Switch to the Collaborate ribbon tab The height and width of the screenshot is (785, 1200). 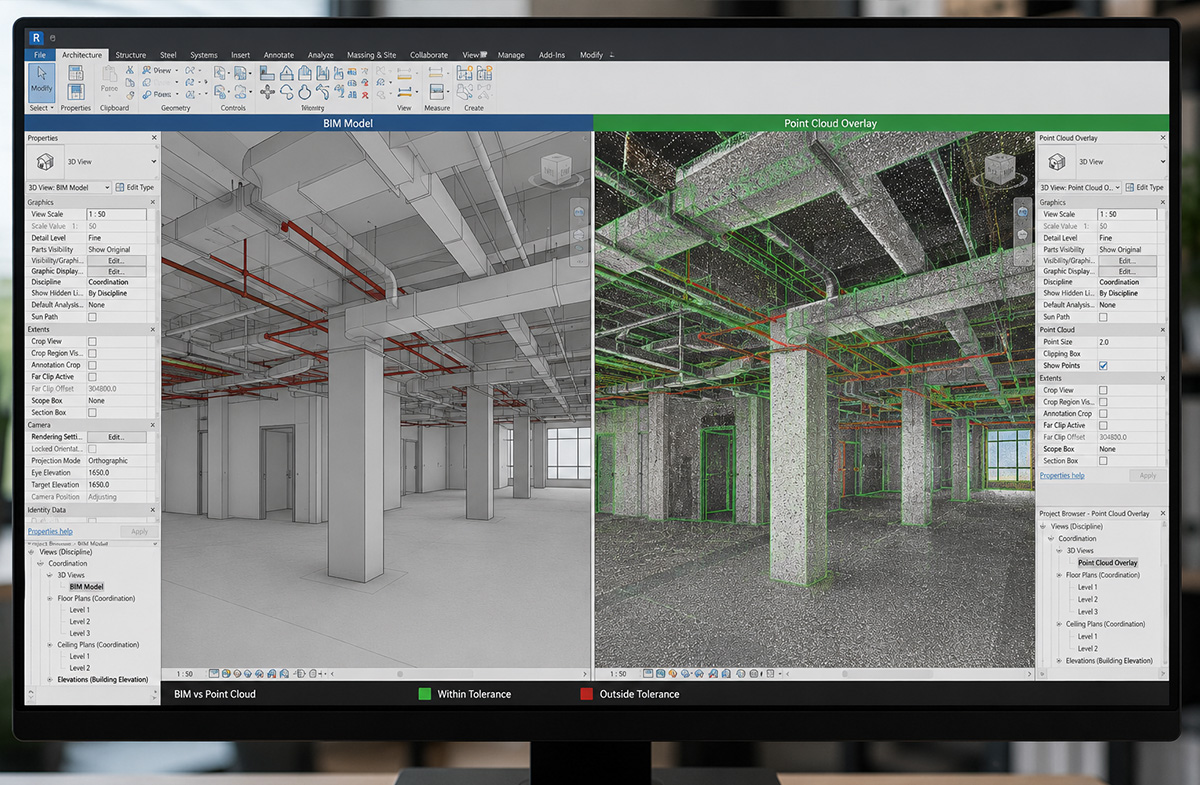click(429, 55)
